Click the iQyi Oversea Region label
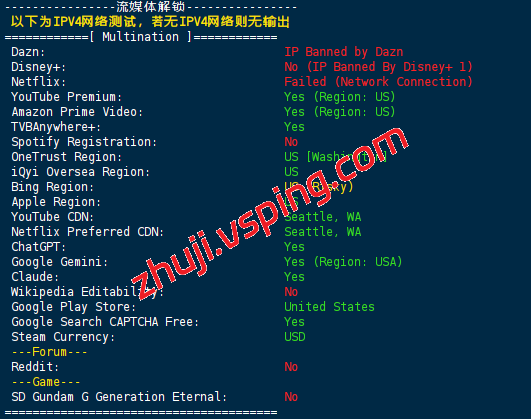The width and height of the screenshot is (531, 419). [80, 172]
